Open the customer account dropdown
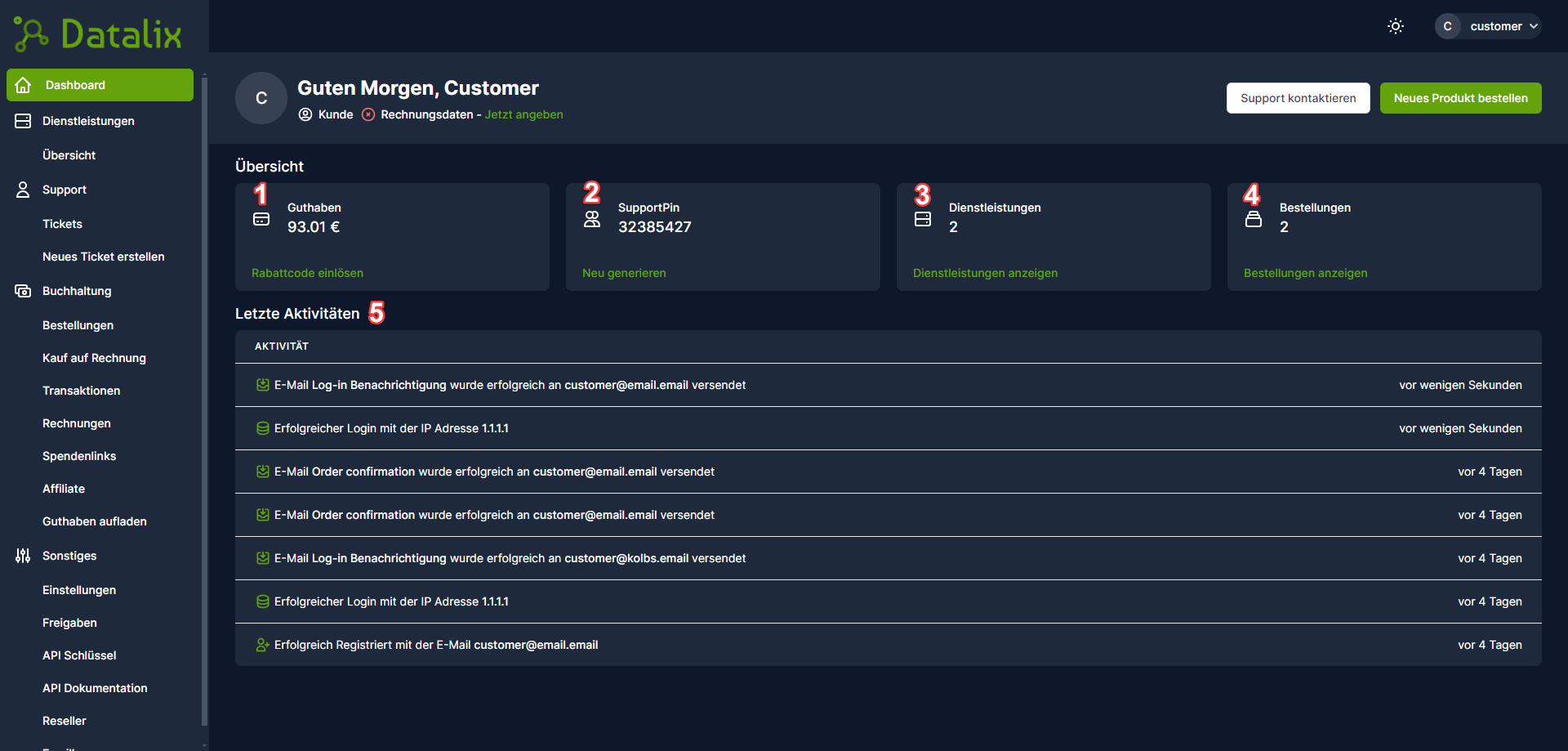This screenshot has height=751, width=1568. point(1488,26)
